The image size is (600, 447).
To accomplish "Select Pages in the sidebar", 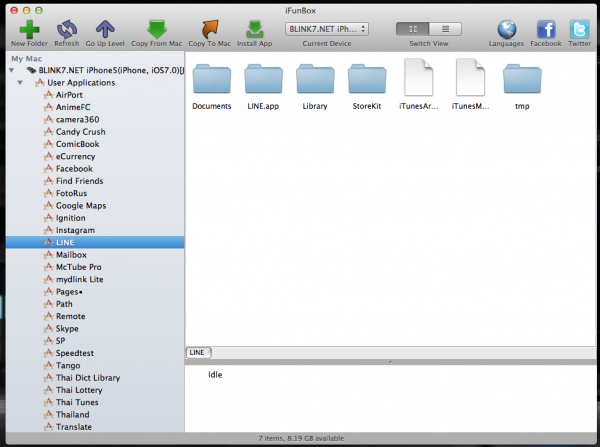I will click(95, 292).
